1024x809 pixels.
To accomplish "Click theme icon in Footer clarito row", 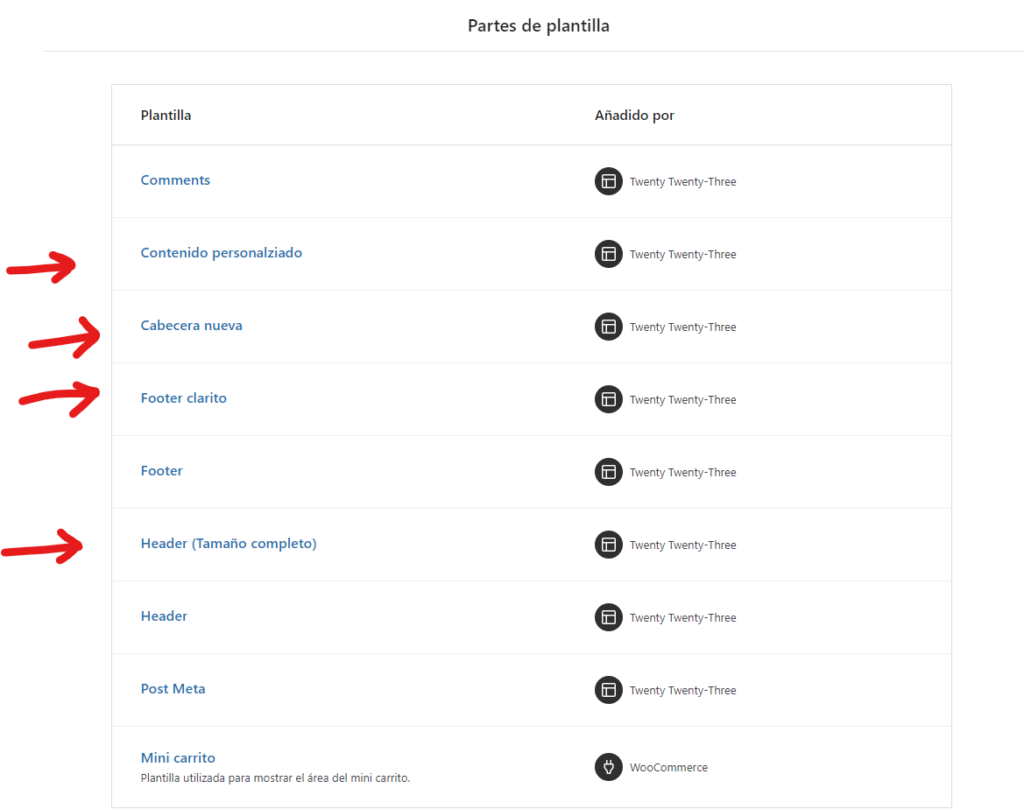I will 608,400.
